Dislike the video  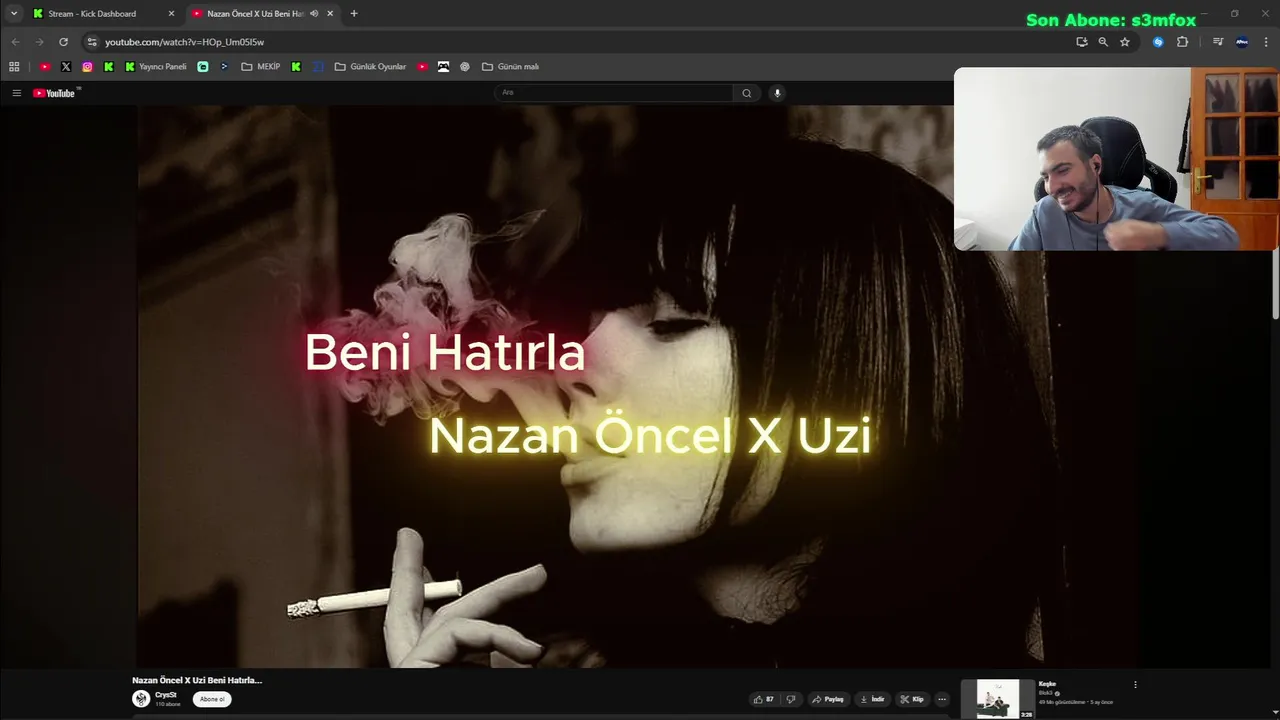[x=791, y=699]
